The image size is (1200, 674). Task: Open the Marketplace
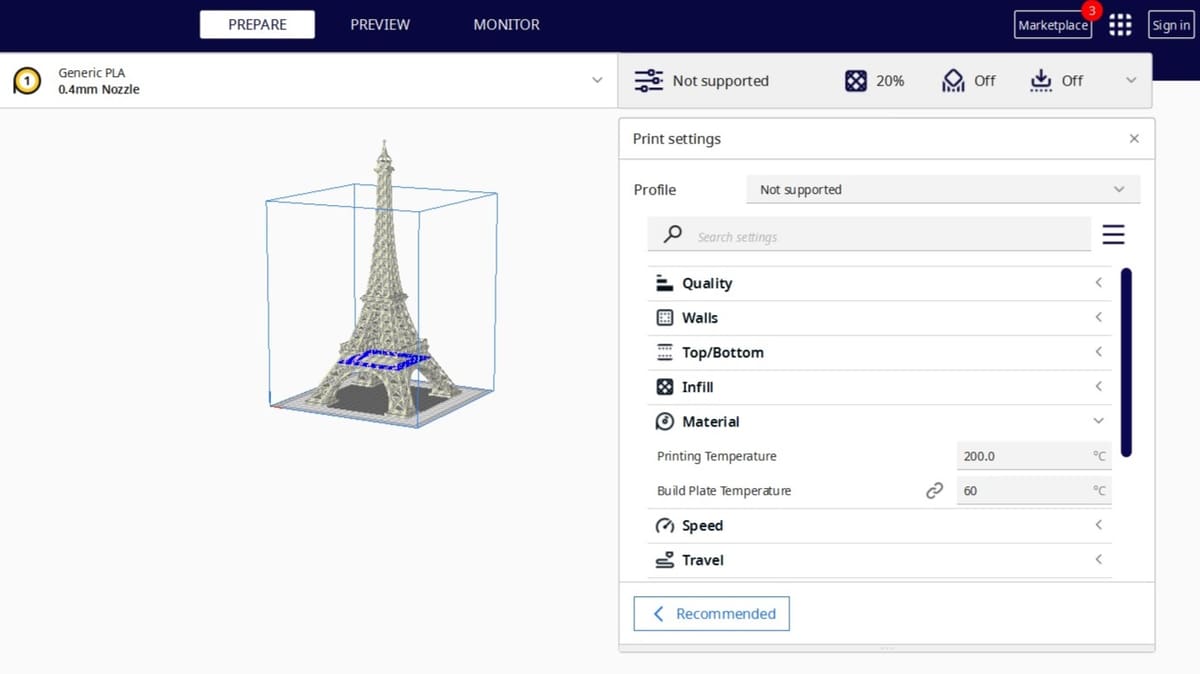pos(1053,25)
